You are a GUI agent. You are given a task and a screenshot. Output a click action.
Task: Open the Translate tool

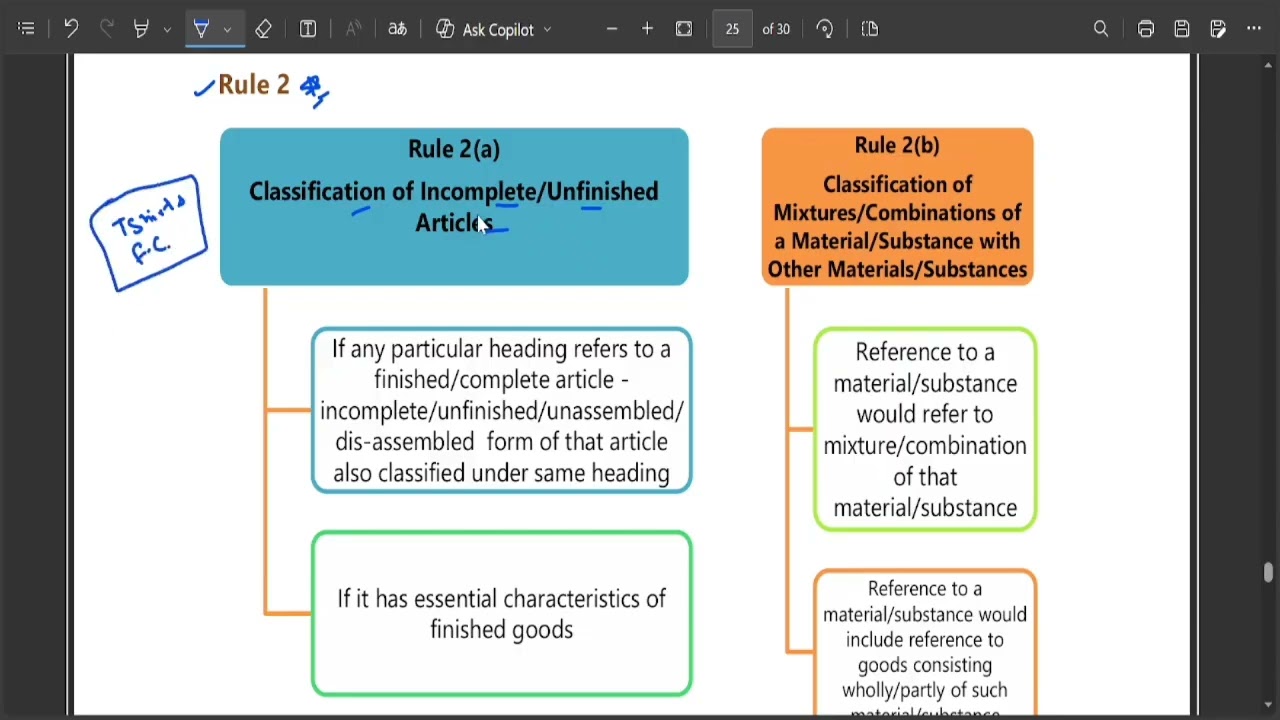tap(398, 29)
